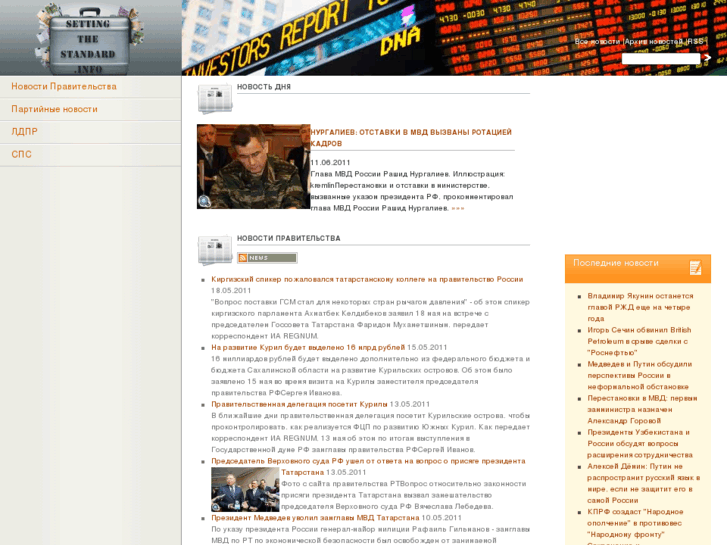The width and height of the screenshot is (727, 545).
Task: Open Игорь Сечин обвинил British Petroleum
Action: click(639, 341)
